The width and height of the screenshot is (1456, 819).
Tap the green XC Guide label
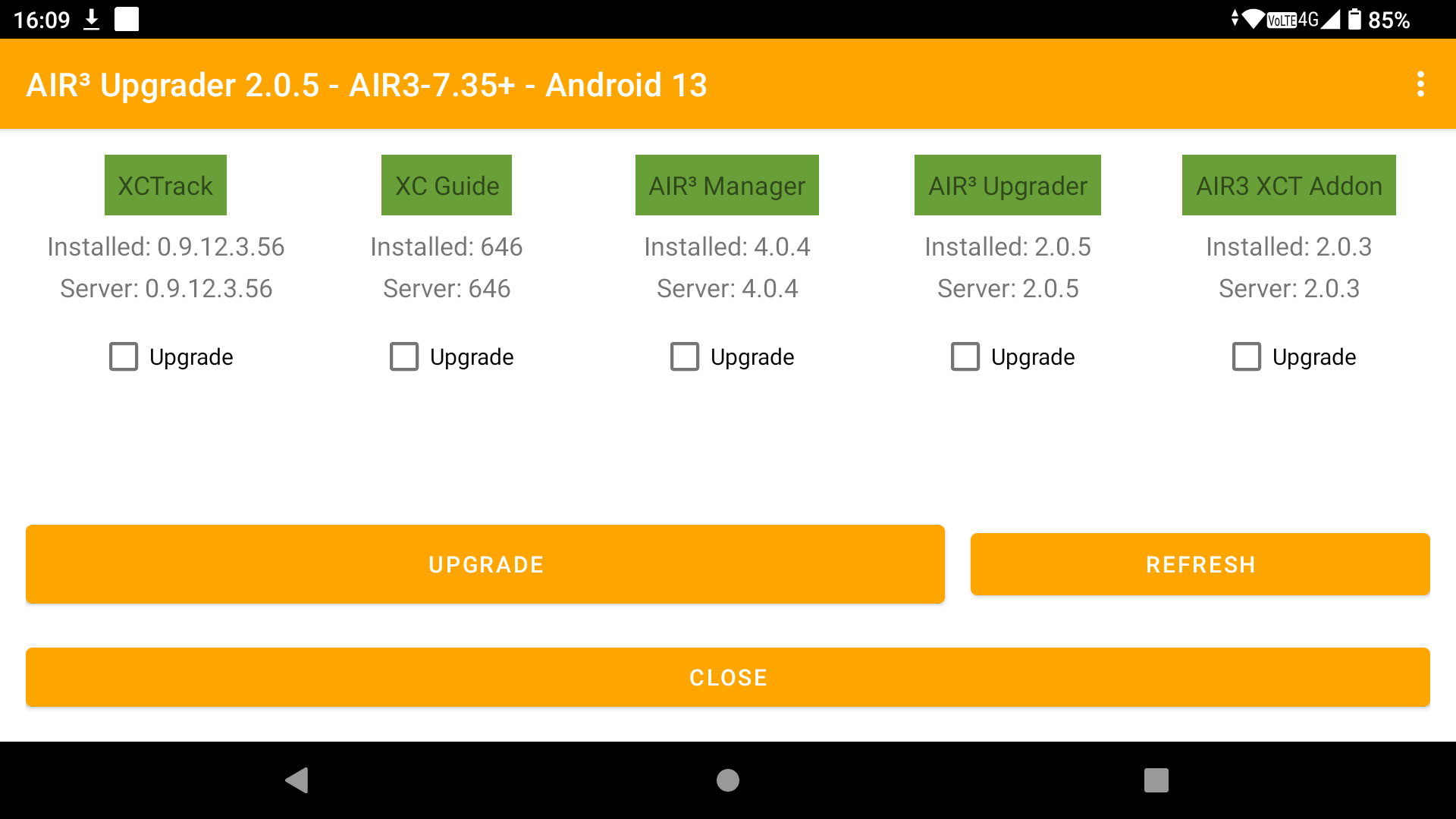447,186
